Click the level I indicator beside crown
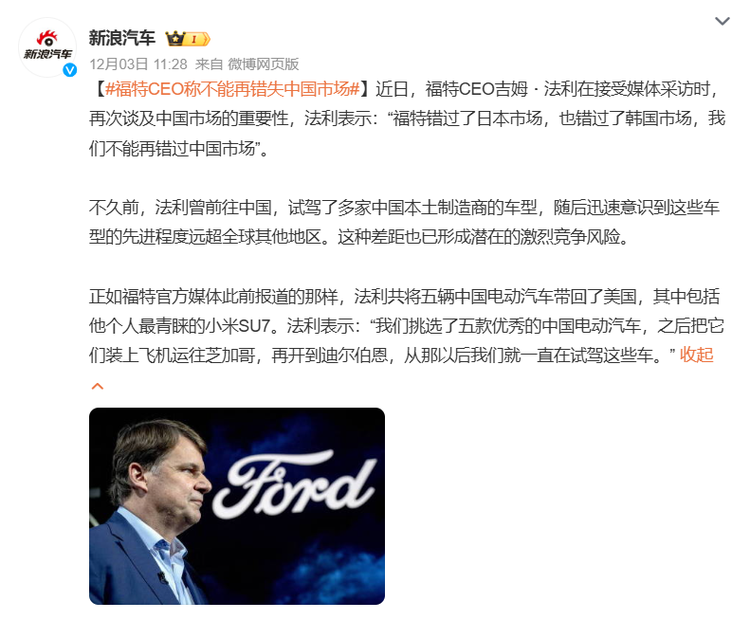Image resolution: width=750 pixels, height=620 pixels. [197, 39]
